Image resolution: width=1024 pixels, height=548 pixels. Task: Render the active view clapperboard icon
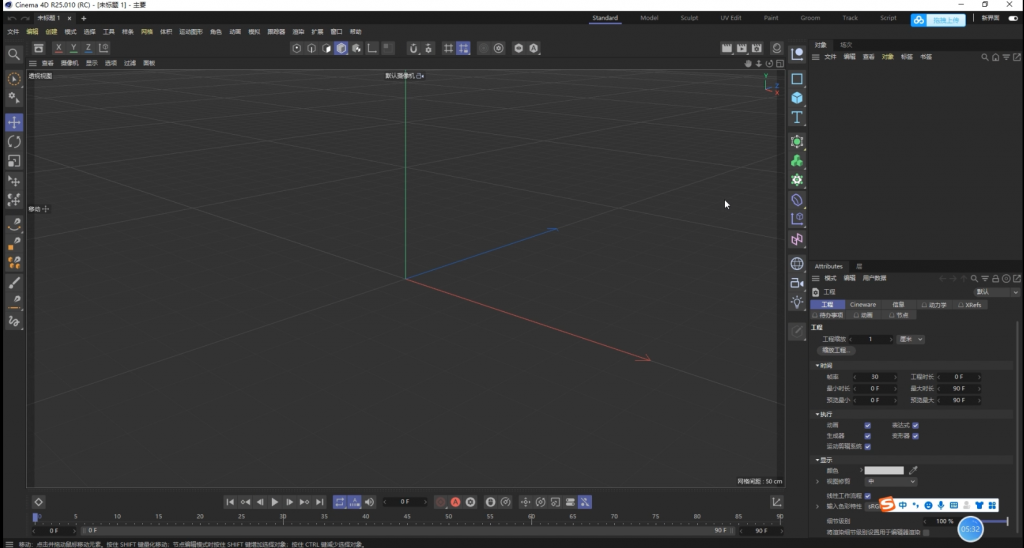click(726, 48)
